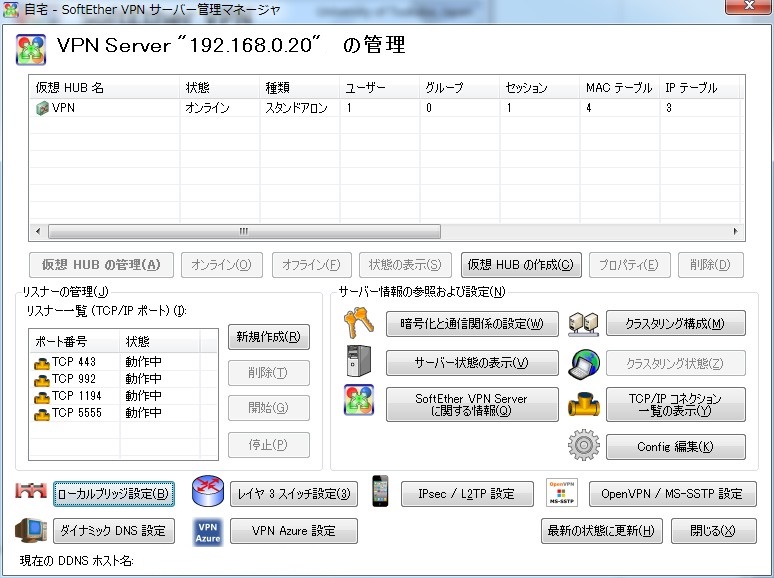The width and height of the screenshot is (774, 578).
Task: Click 状態の表示(S) button
Action: [405, 265]
